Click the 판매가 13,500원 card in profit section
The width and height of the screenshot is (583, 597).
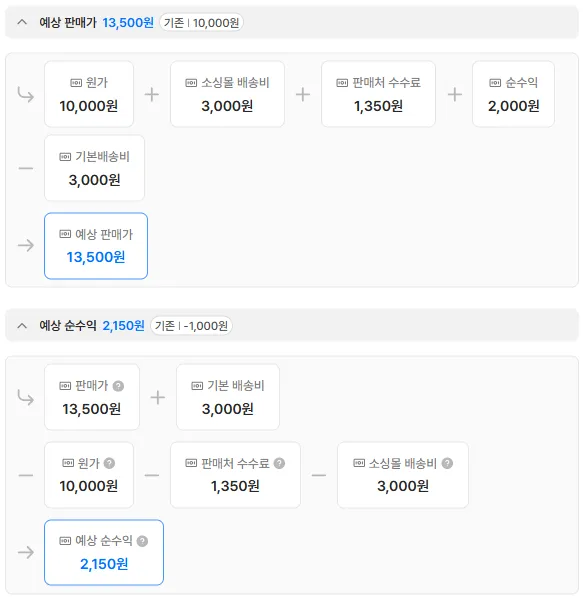pyautogui.click(x=92, y=397)
